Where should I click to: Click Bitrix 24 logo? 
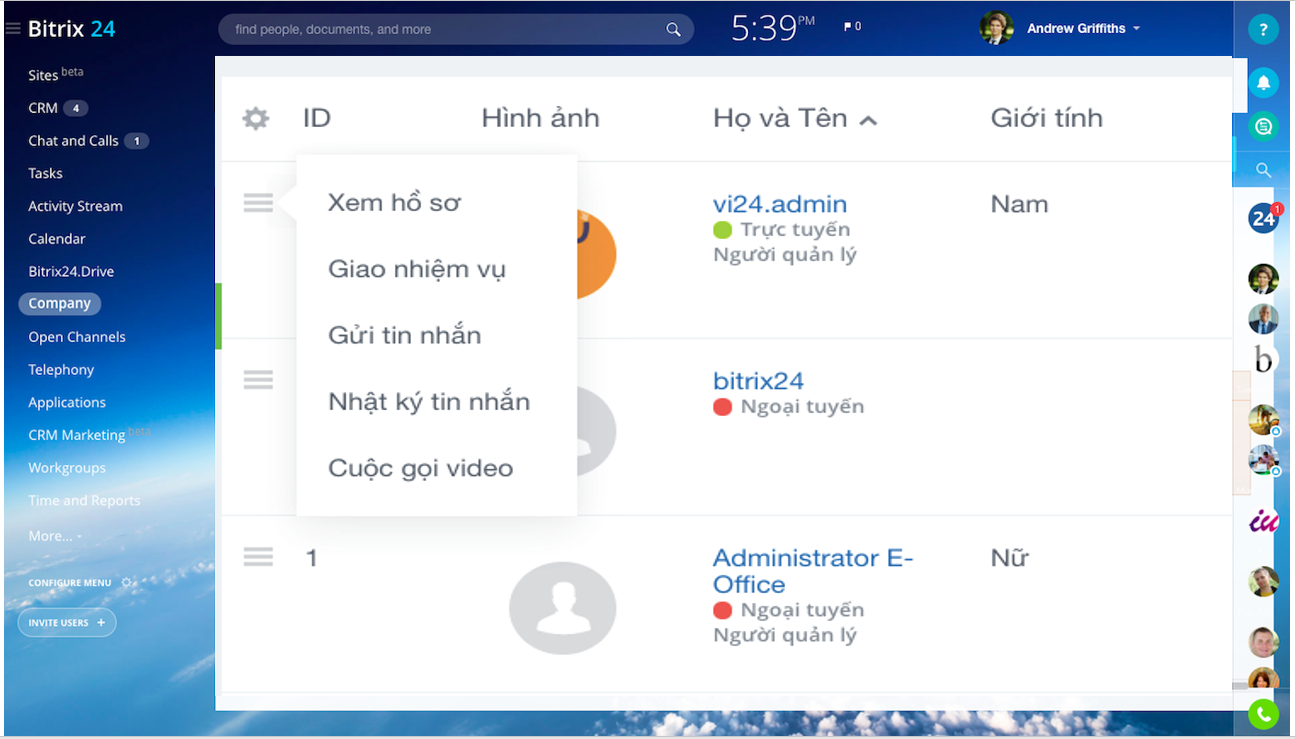pos(71,29)
